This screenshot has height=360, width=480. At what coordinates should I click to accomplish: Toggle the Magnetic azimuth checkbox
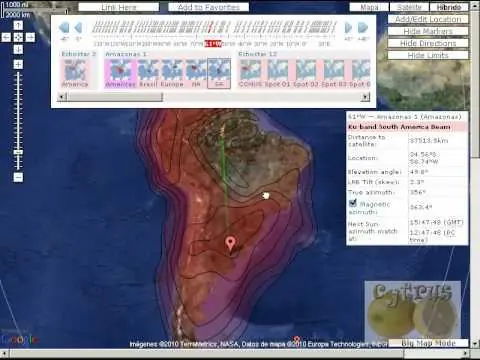pos(353,203)
